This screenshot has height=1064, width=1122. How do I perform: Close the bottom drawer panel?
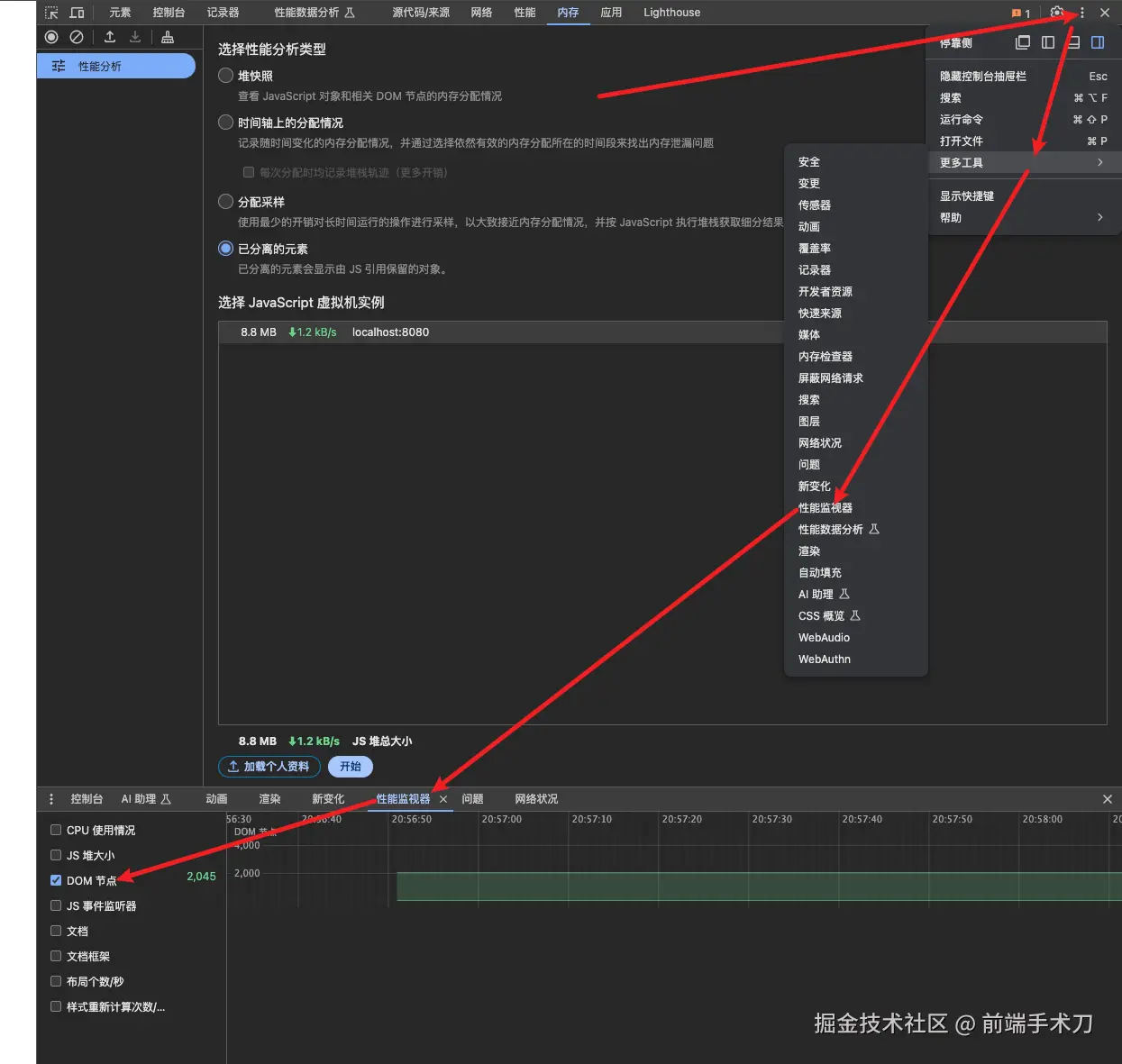[x=1108, y=799]
